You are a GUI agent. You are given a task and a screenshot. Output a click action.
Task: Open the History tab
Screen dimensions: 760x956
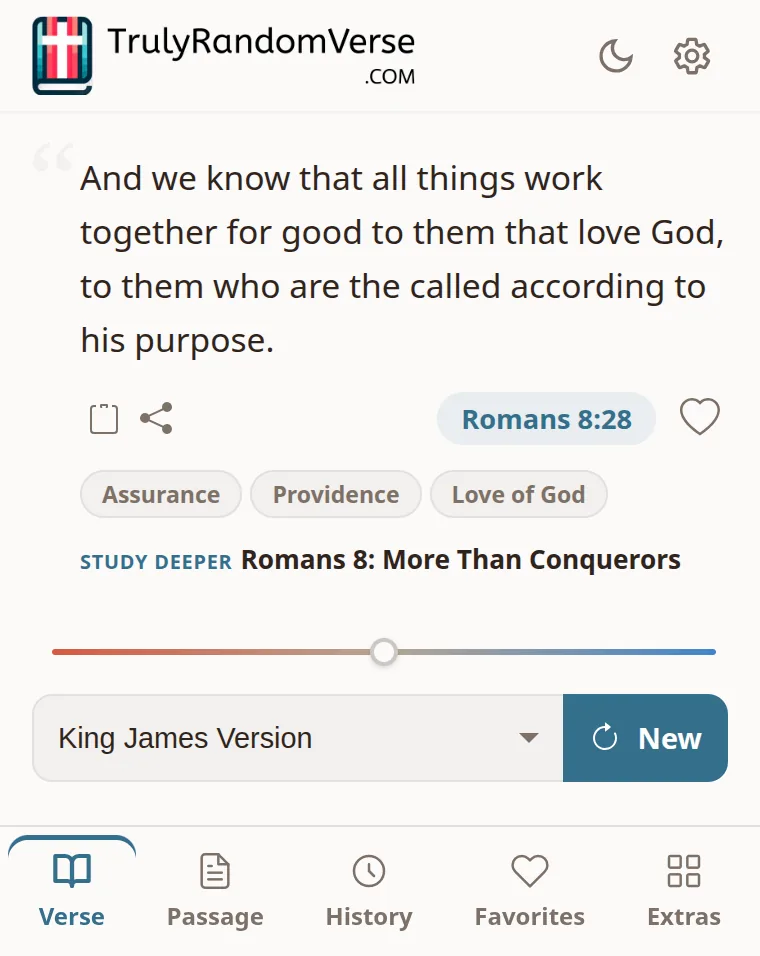point(369,891)
